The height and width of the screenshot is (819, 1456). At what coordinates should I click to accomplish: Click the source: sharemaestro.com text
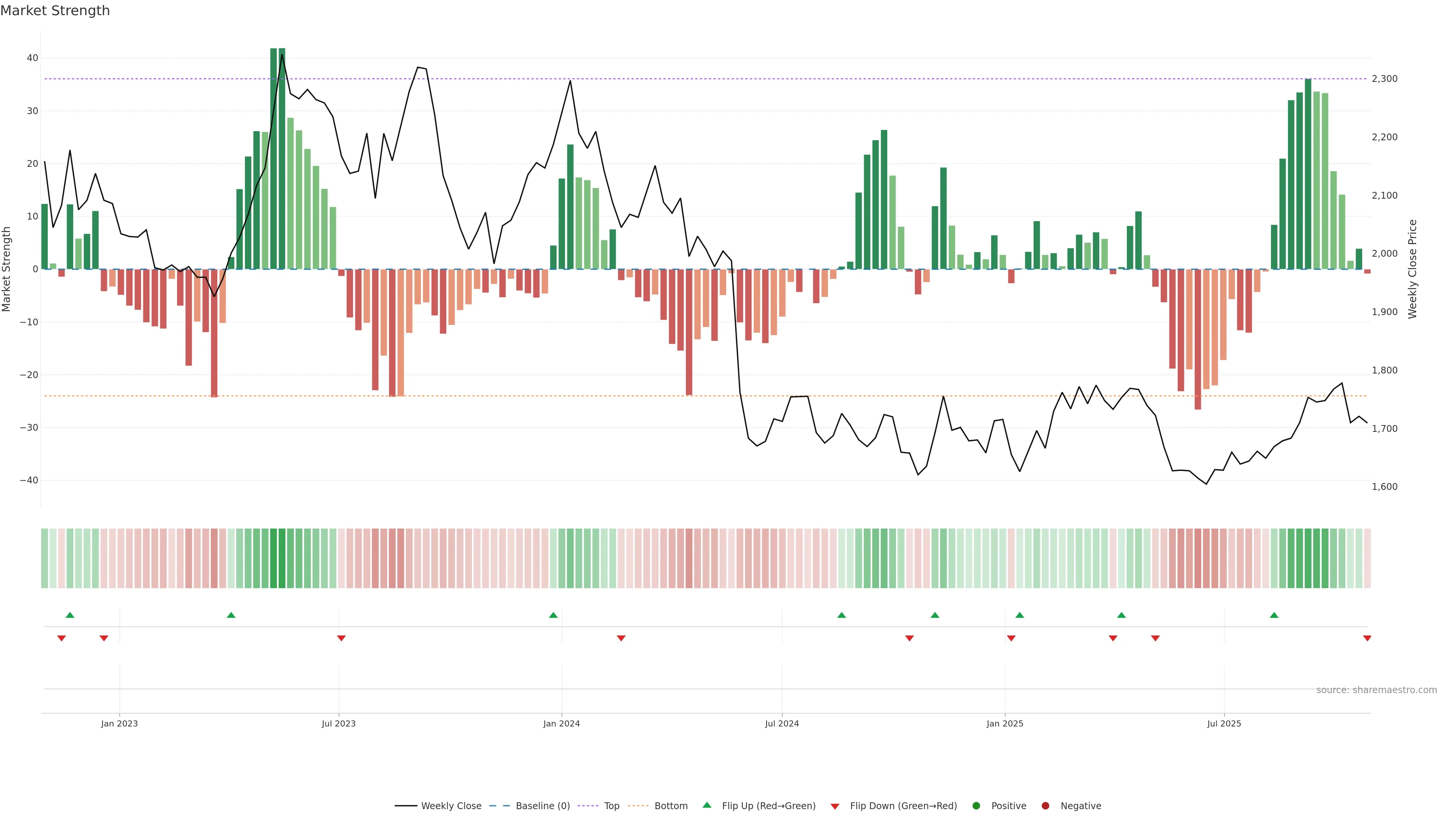(1376, 690)
